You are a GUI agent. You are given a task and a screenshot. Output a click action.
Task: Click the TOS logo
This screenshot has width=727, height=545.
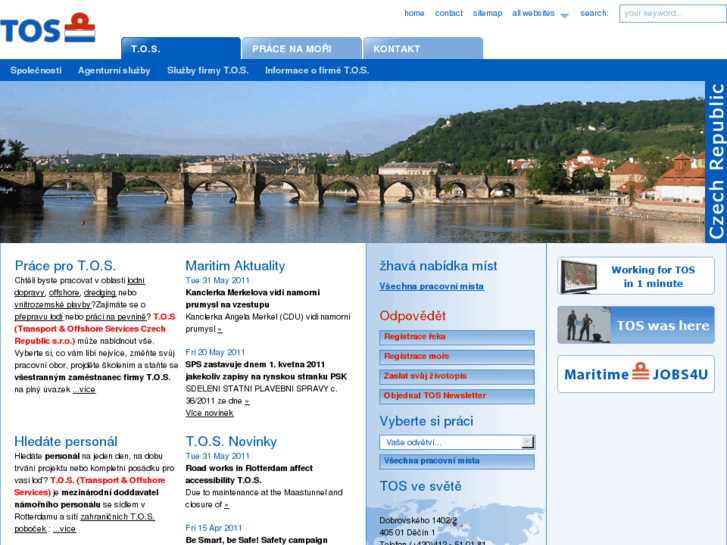pyautogui.click(x=48, y=28)
